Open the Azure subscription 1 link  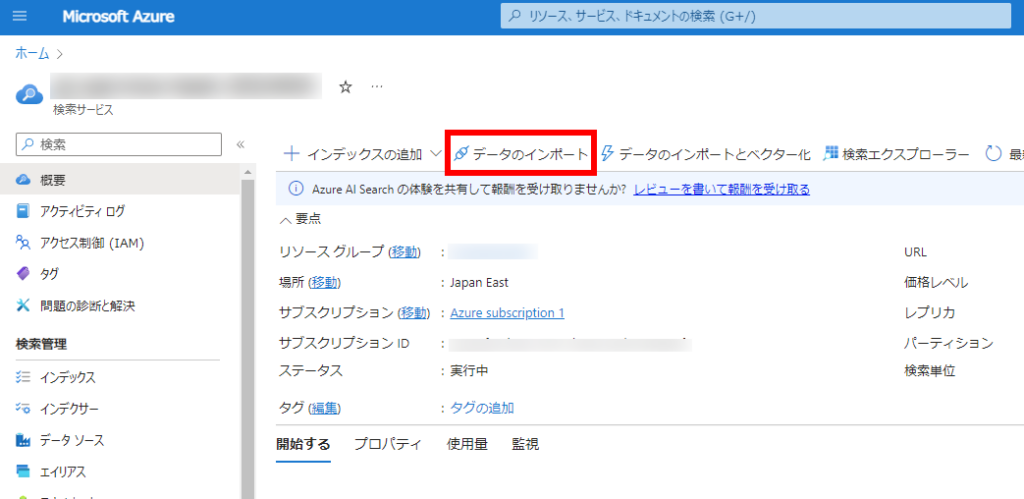click(507, 313)
